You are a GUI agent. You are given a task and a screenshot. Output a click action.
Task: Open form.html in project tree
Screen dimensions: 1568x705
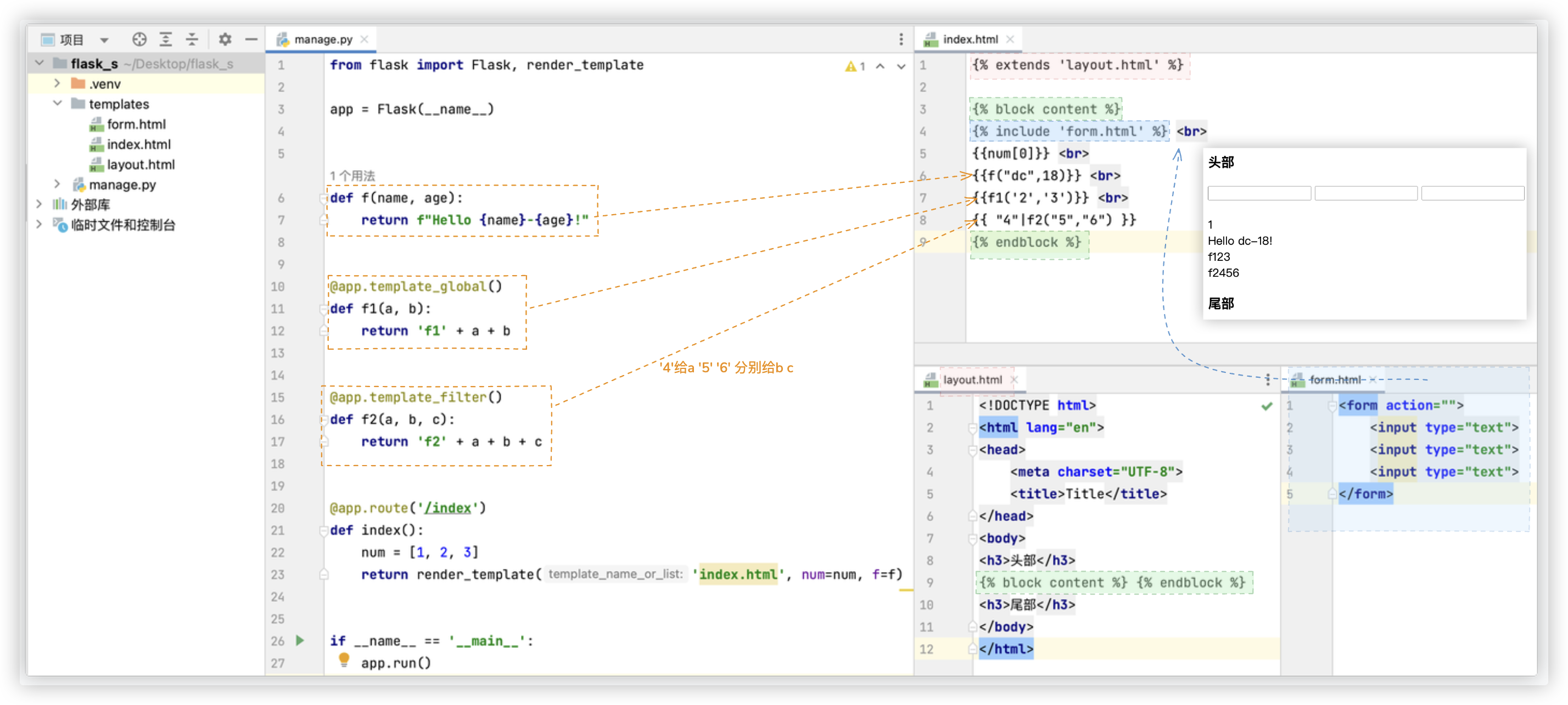(x=136, y=124)
